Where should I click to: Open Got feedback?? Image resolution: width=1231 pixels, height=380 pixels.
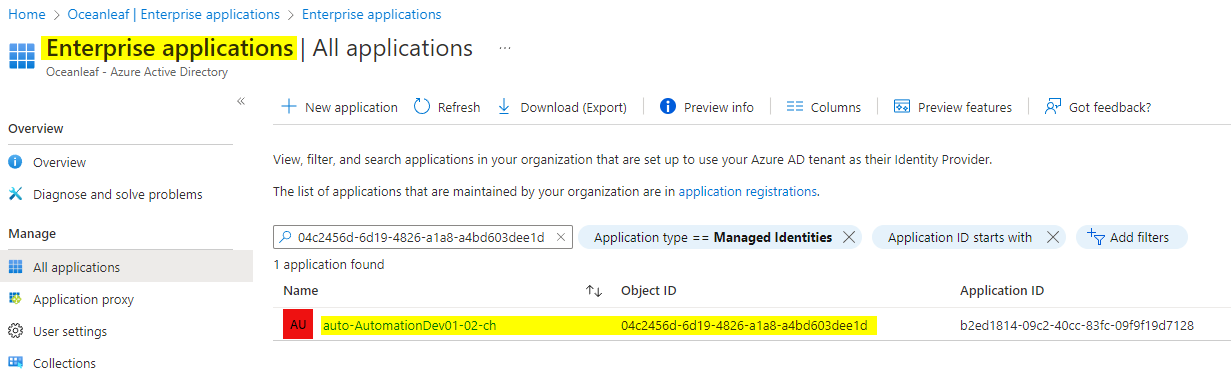point(1098,107)
